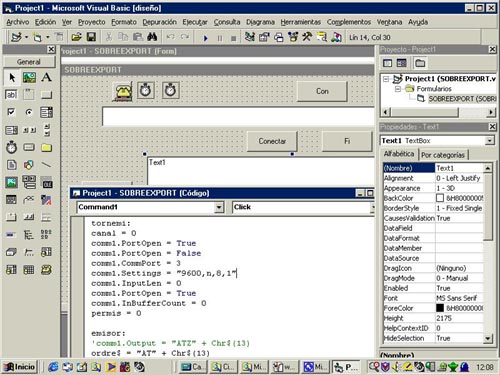The width and height of the screenshot is (500, 375).
Task: Start the program with Run arrow
Action: pyautogui.click(x=205, y=38)
